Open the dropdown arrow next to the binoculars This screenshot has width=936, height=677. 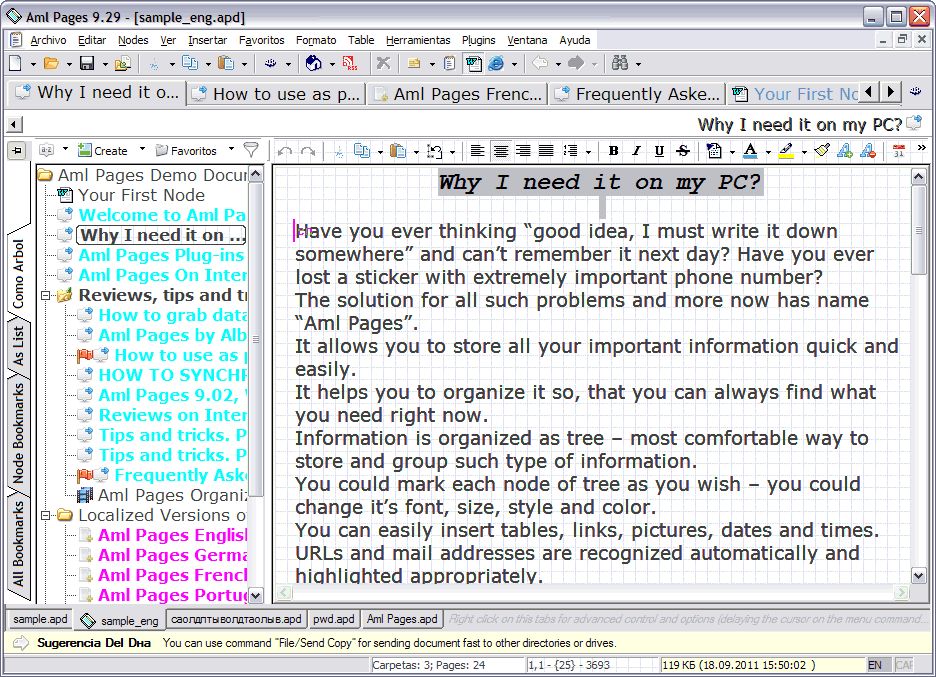point(638,64)
